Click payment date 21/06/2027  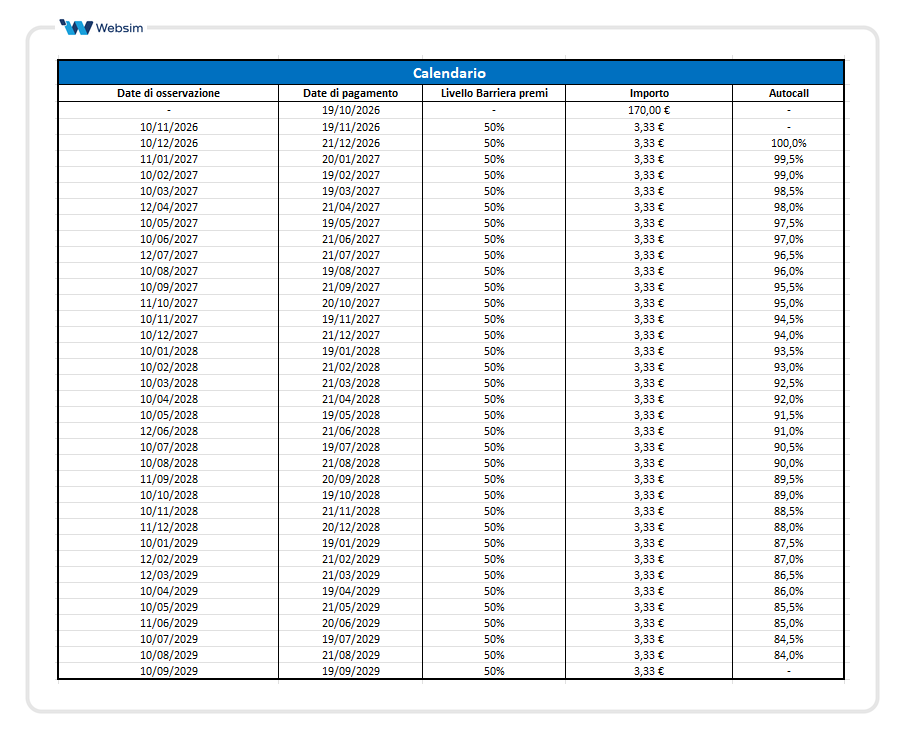(x=351, y=239)
